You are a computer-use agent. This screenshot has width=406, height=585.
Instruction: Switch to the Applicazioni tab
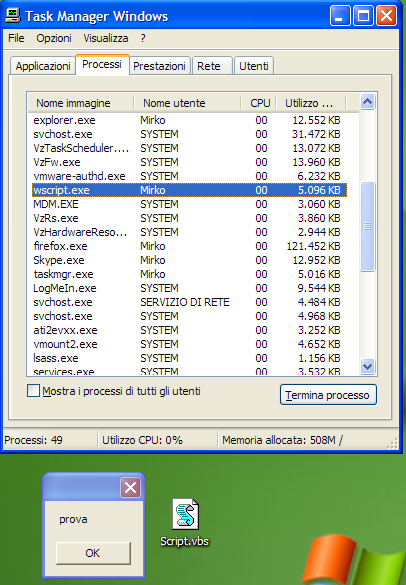point(43,66)
